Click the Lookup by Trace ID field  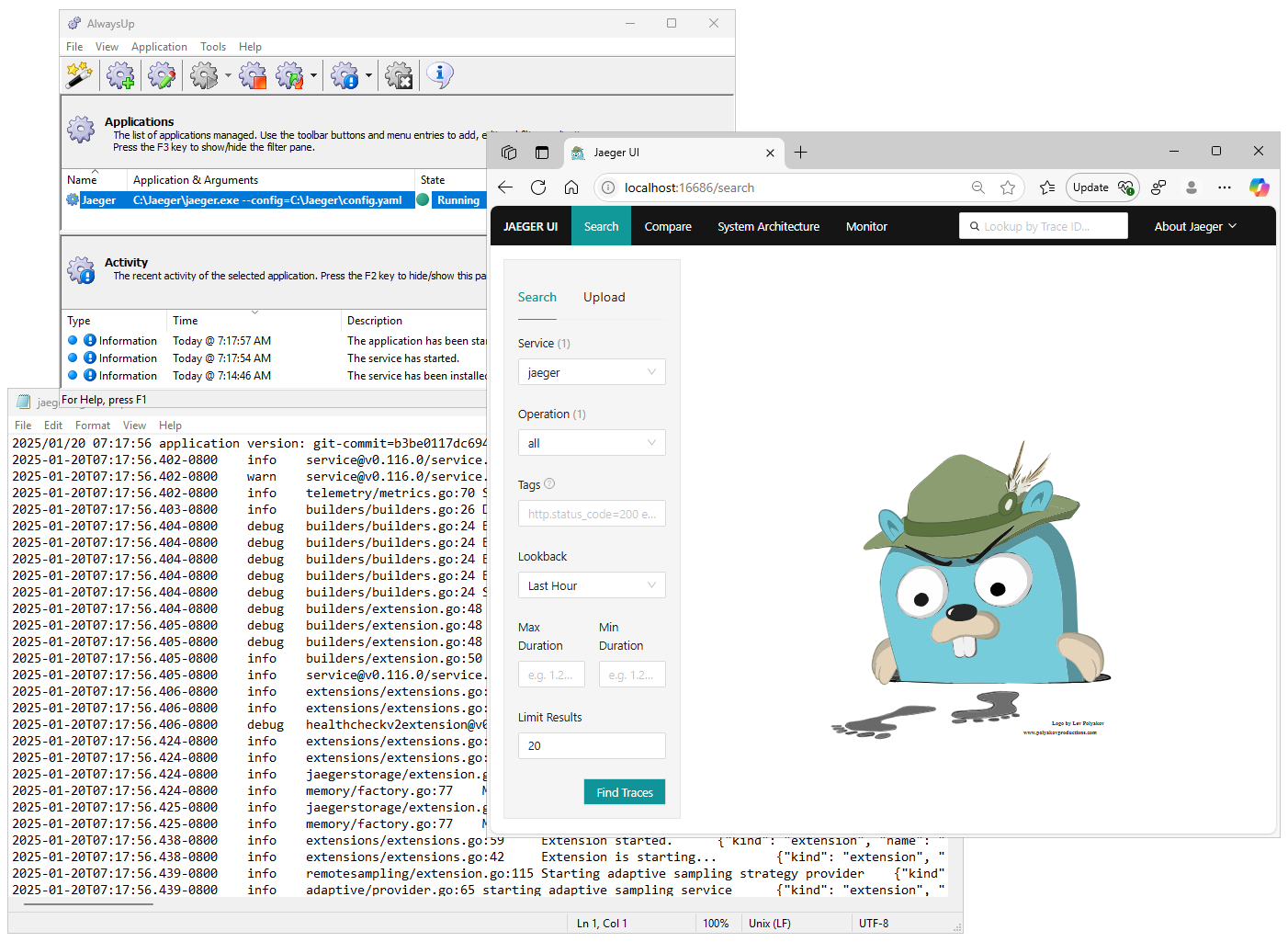pos(1044,226)
